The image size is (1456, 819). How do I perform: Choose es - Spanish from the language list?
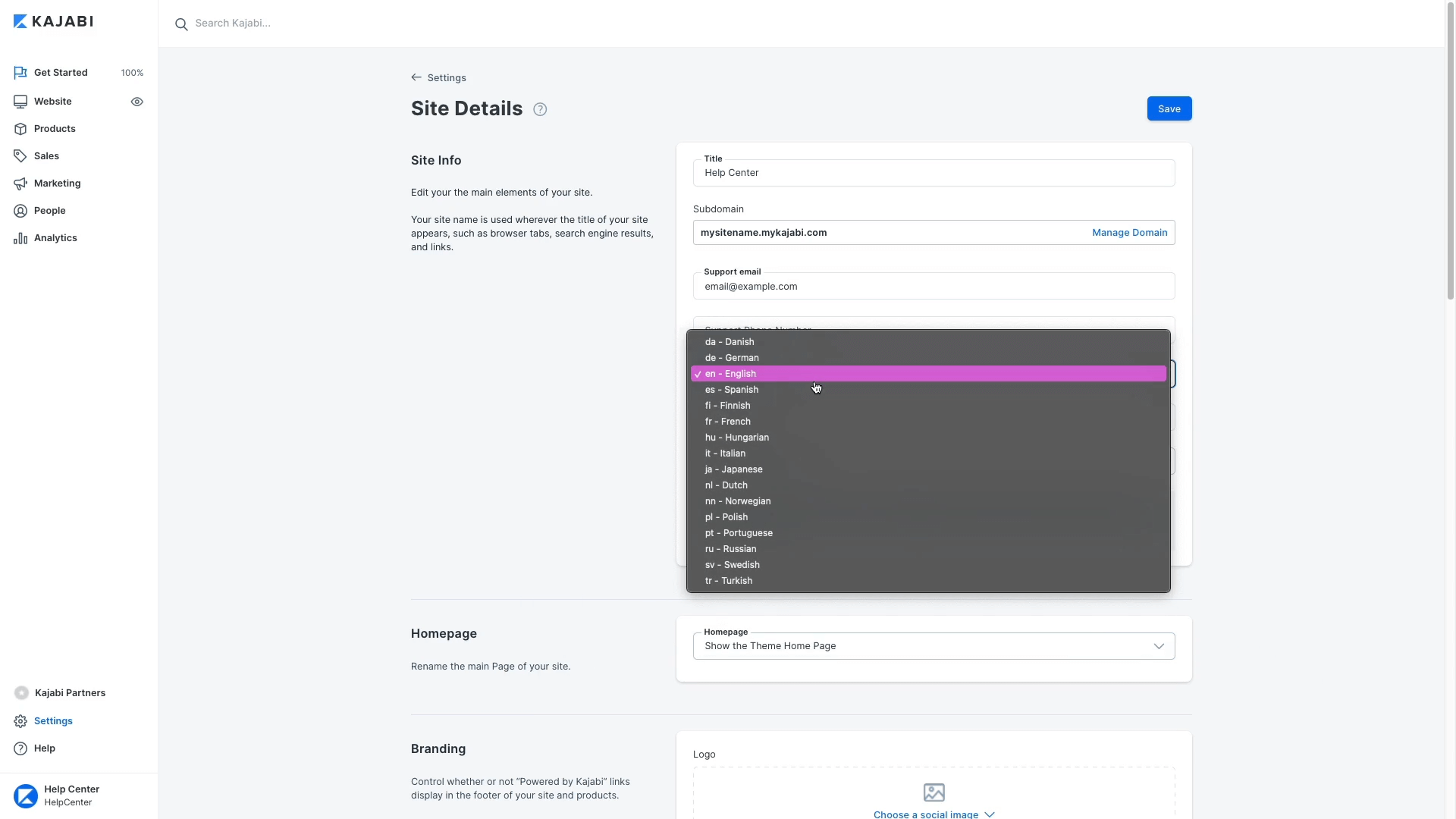click(x=732, y=390)
